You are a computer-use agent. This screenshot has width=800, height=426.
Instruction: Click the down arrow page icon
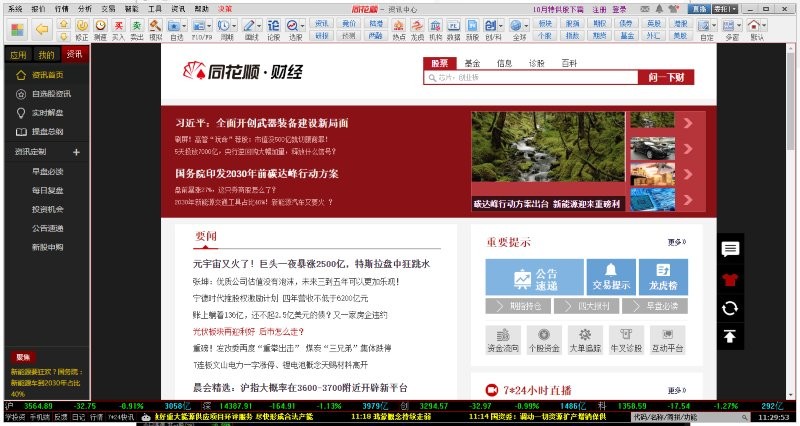click(63, 36)
